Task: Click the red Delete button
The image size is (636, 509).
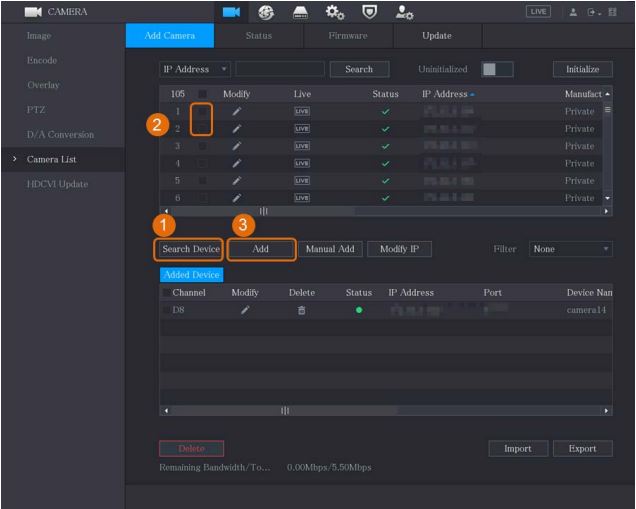Action: point(191,449)
